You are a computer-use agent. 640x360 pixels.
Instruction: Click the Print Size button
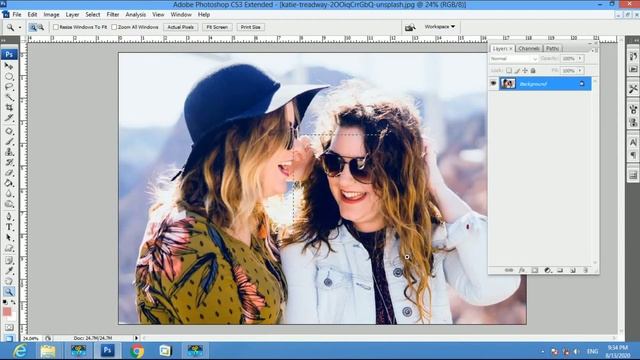coord(251,27)
